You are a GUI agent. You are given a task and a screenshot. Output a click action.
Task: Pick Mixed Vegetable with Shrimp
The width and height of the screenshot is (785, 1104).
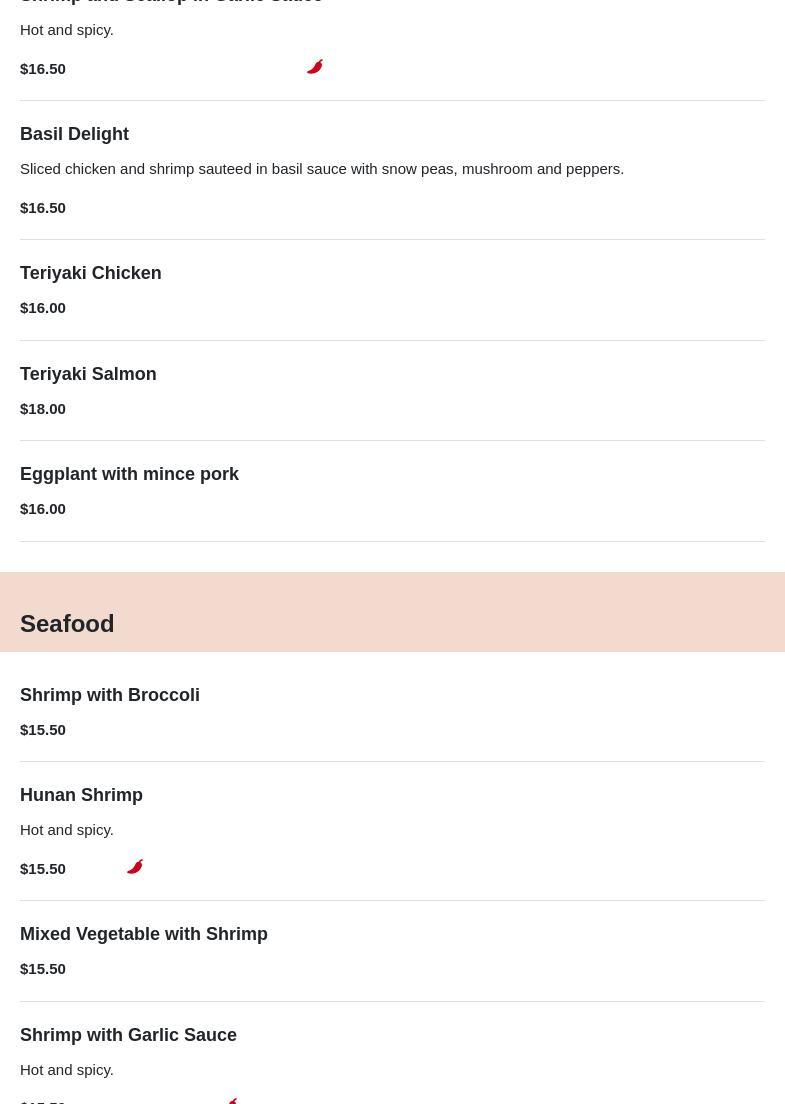coord(144,934)
